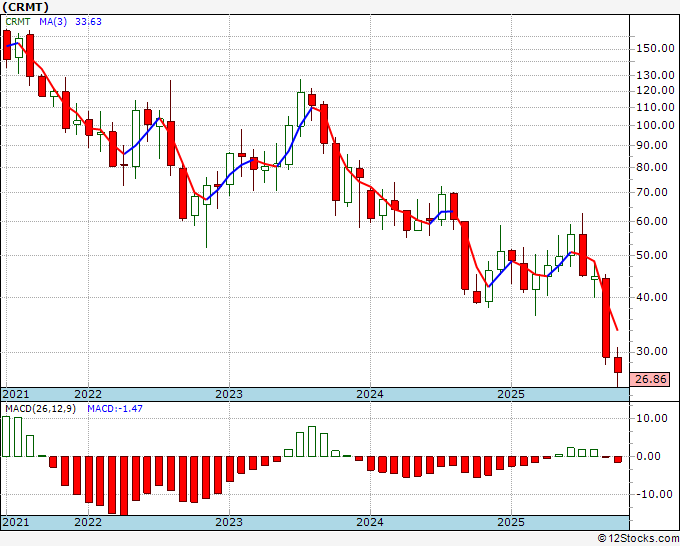Open the 12Stocks.com copyright link
Viewport: 680px width, 546px height.
tap(638, 539)
